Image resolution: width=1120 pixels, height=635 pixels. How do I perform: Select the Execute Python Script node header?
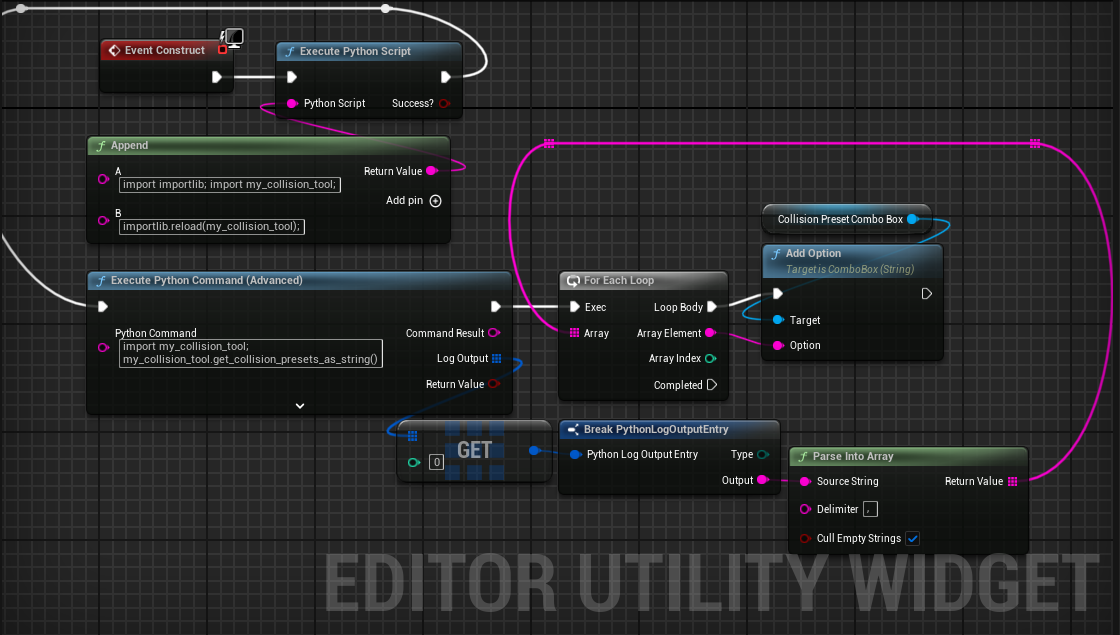(369, 51)
